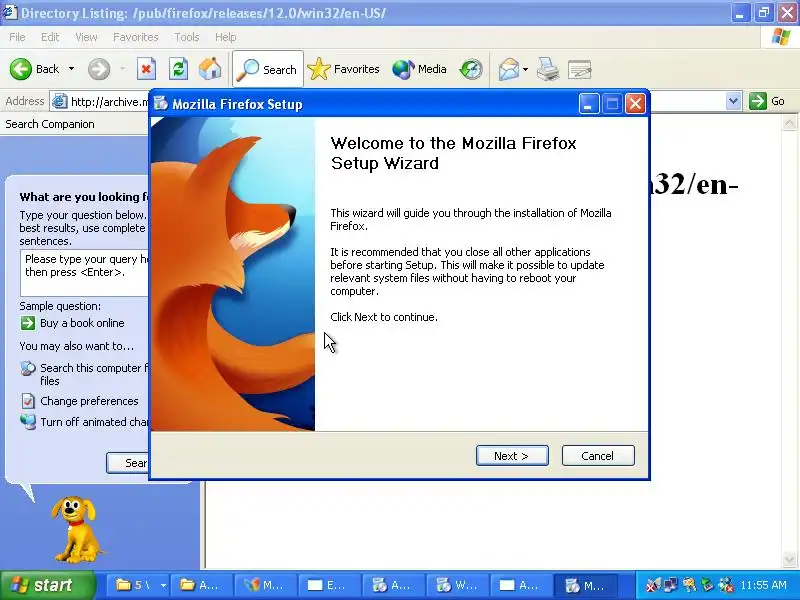
Task: Switch to the taskbar item labeled W...
Action: tap(458, 585)
